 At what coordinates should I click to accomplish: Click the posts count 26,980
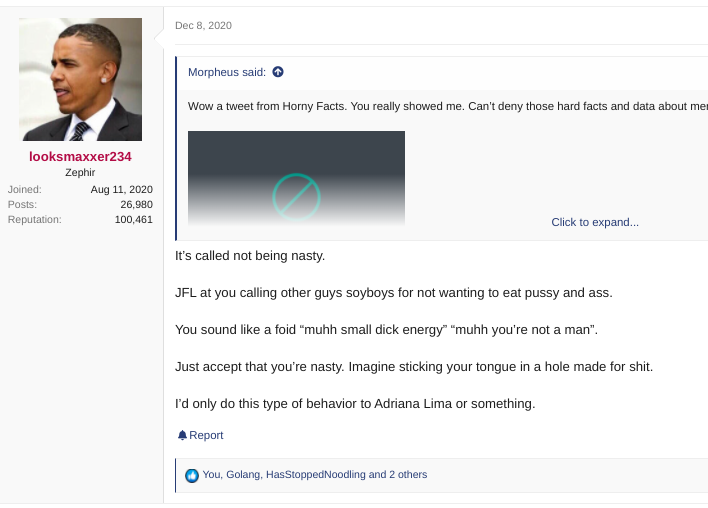point(136,205)
